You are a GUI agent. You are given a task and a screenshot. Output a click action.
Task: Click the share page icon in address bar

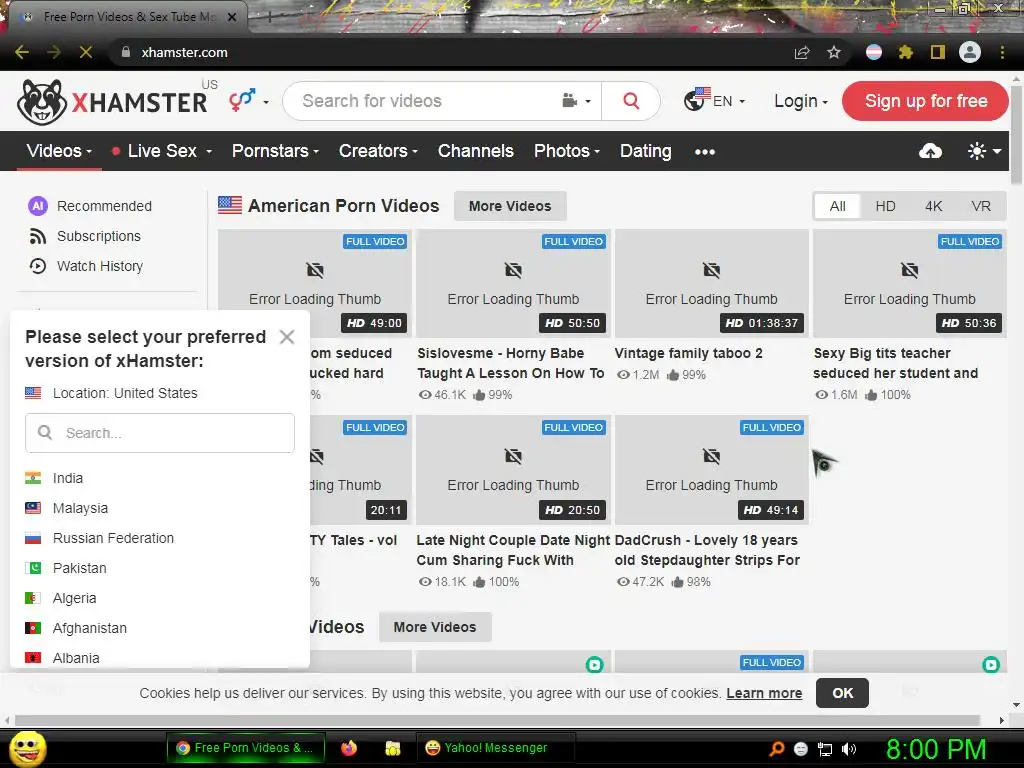pos(802,52)
